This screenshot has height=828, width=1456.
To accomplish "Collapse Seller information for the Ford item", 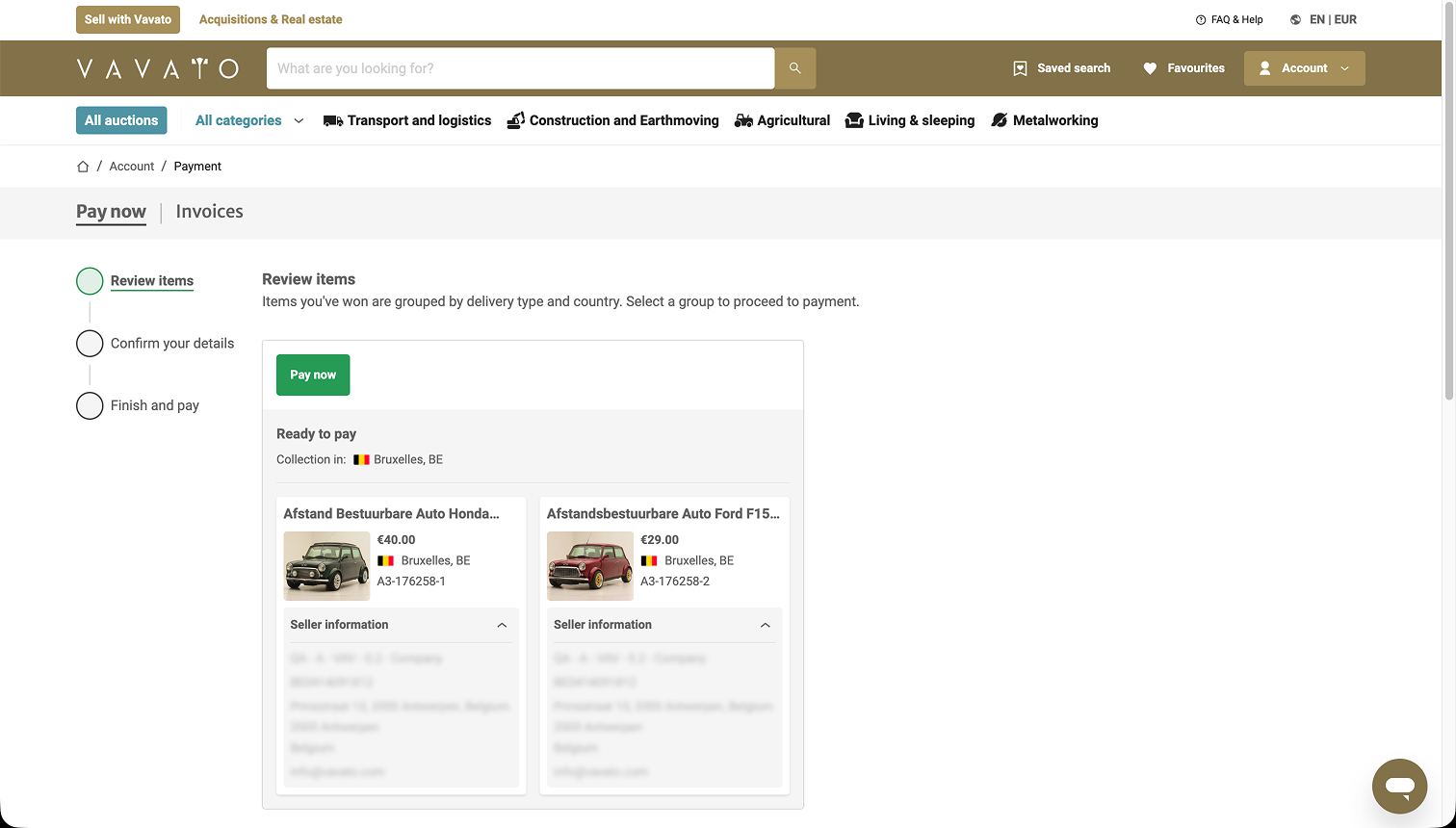I will [x=765, y=625].
